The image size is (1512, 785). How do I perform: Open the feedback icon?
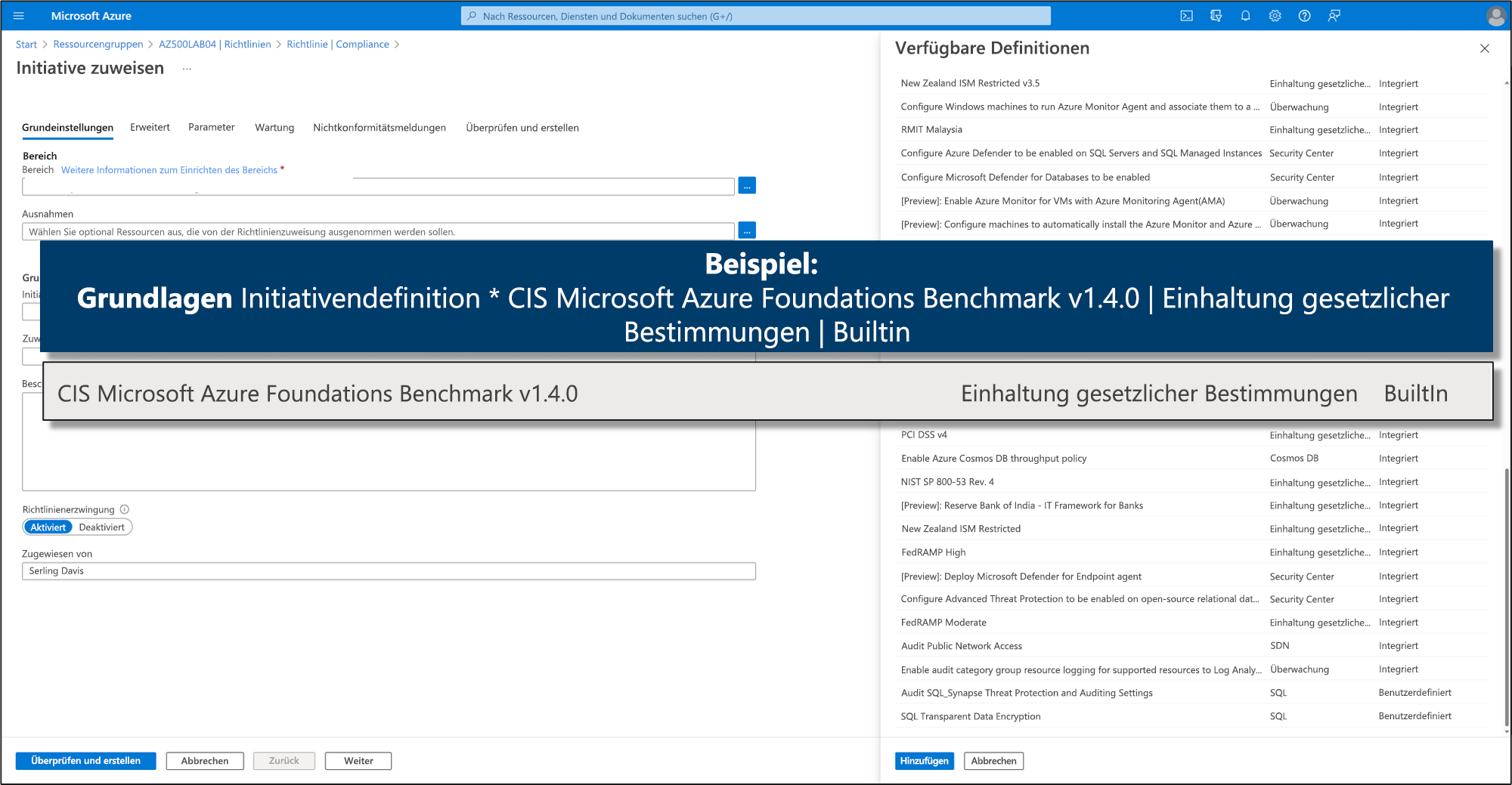click(x=1334, y=16)
